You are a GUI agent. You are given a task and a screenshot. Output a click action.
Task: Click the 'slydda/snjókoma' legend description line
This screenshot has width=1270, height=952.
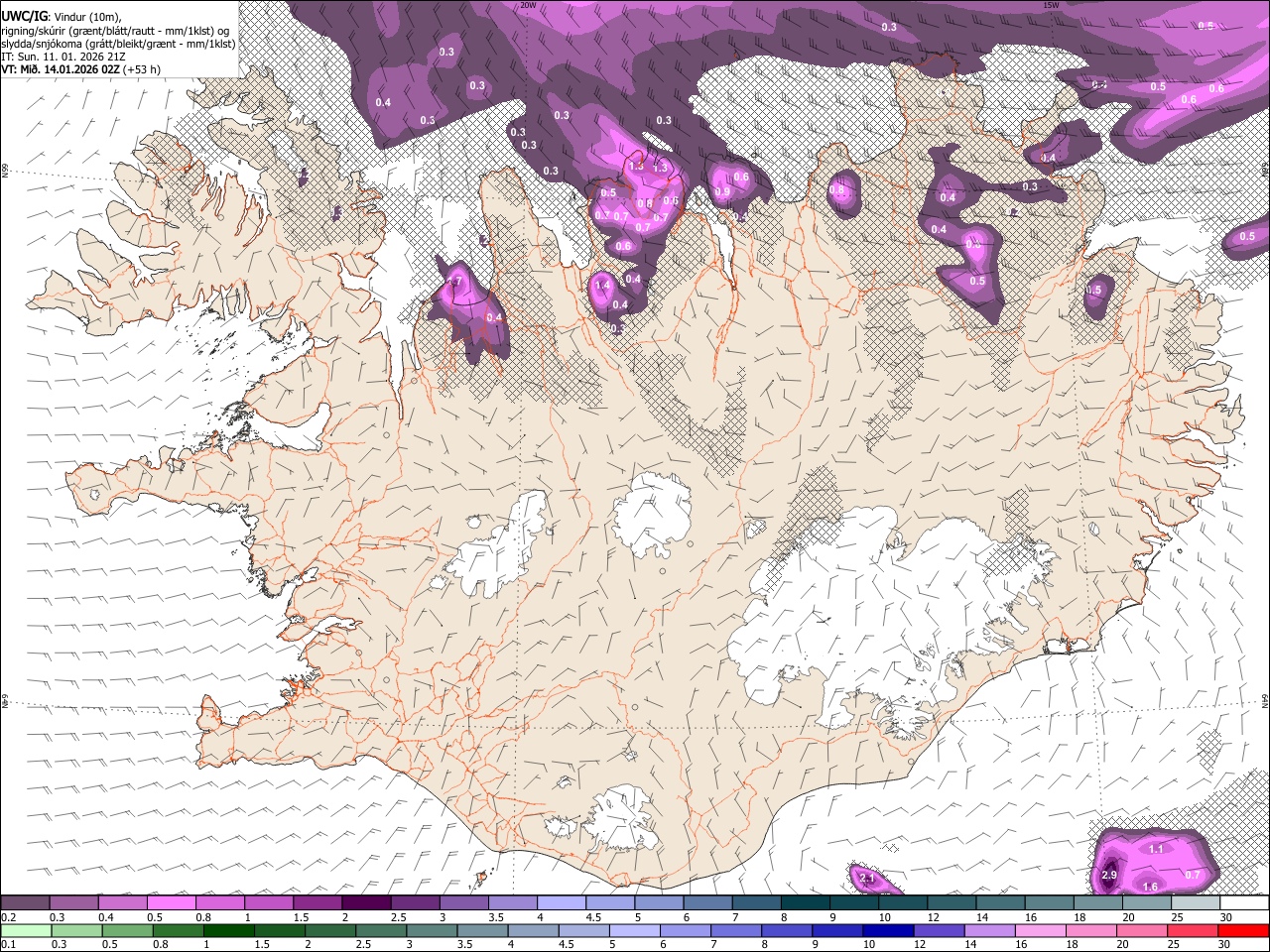118,44
